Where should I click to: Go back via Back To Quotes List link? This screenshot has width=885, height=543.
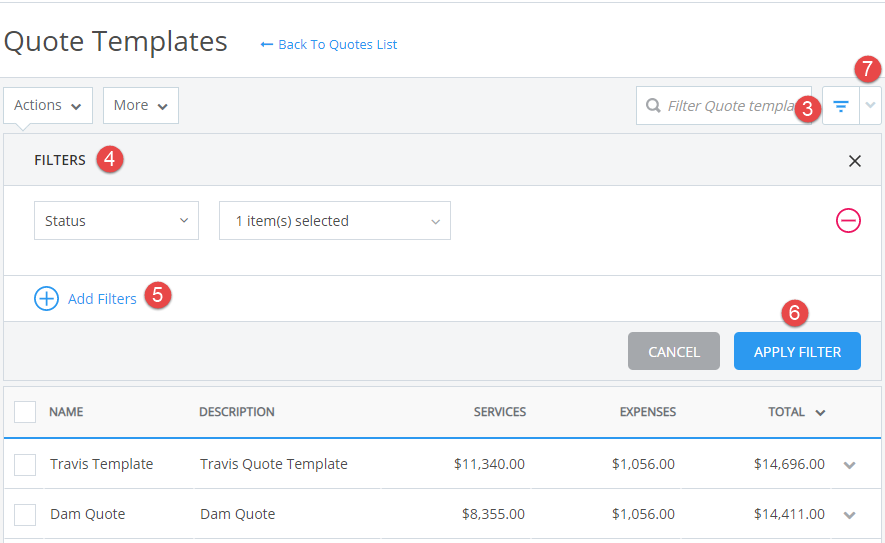pos(328,45)
